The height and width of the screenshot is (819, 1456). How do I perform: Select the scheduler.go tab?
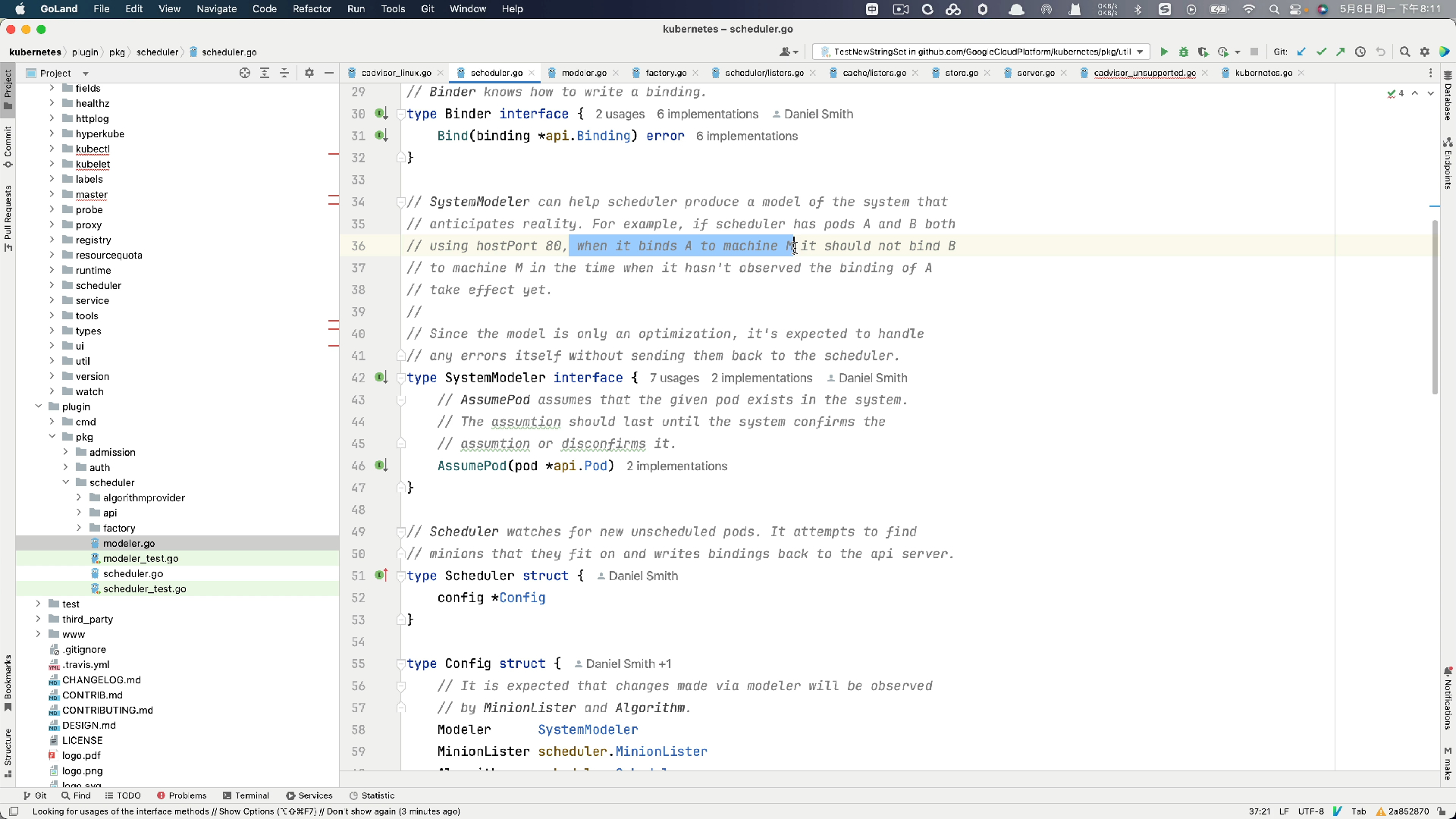point(495,72)
